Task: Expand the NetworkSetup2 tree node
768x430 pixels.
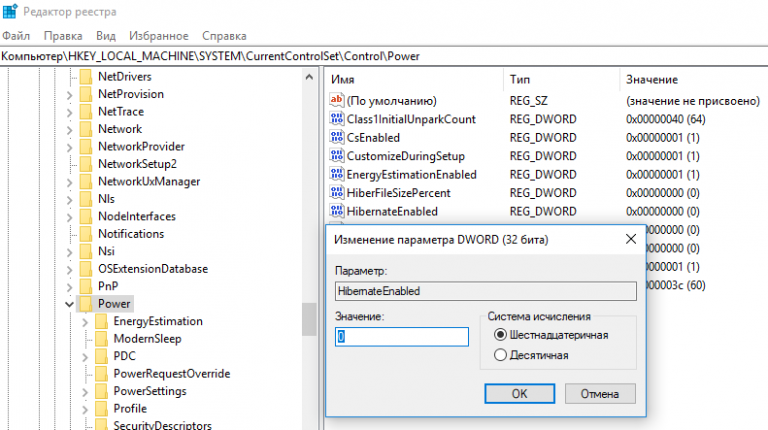Action: point(69,164)
